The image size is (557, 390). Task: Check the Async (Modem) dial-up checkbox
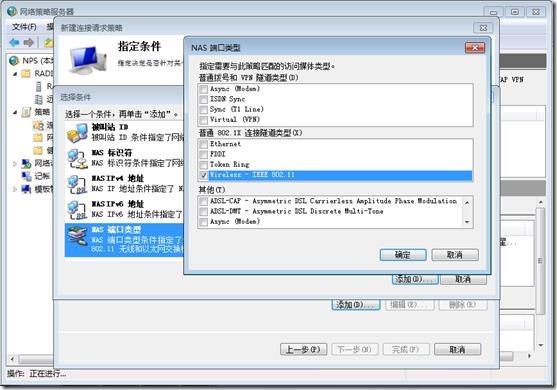tap(204, 89)
